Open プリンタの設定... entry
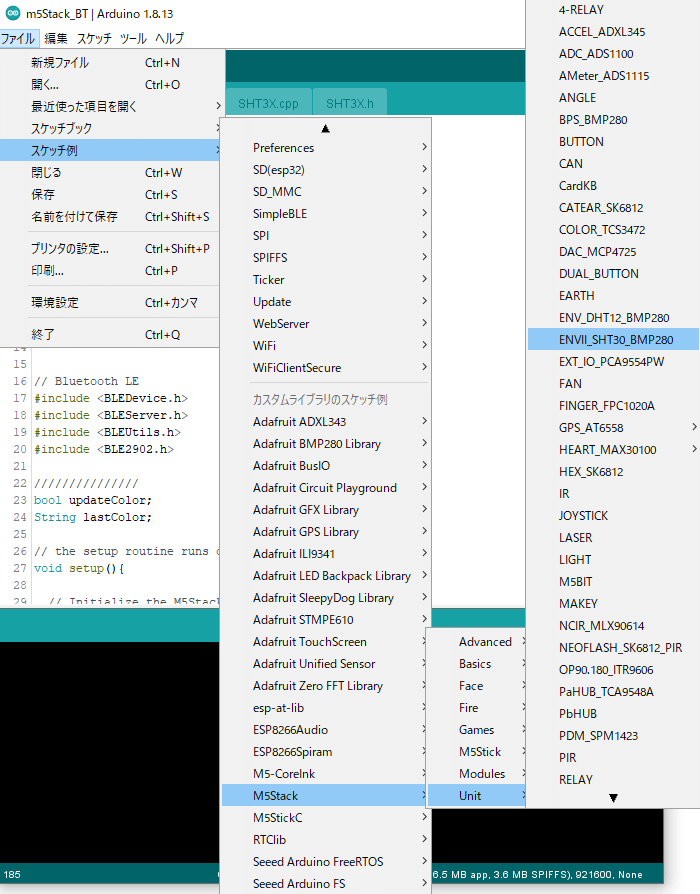Screen dimensions: 700x894 click(109, 249)
